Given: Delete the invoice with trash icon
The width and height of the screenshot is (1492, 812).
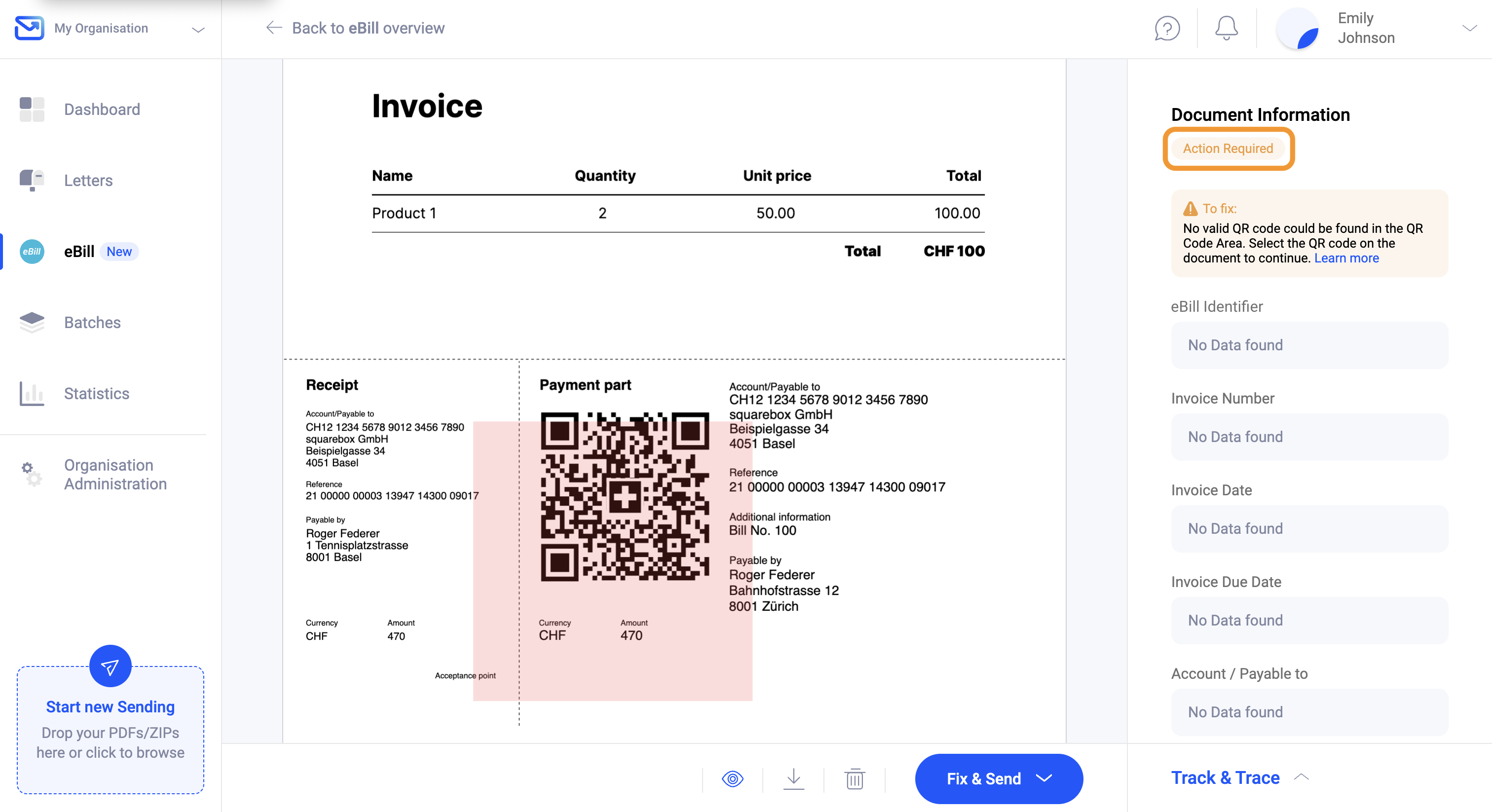Looking at the screenshot, I should (x=855, y=779).
